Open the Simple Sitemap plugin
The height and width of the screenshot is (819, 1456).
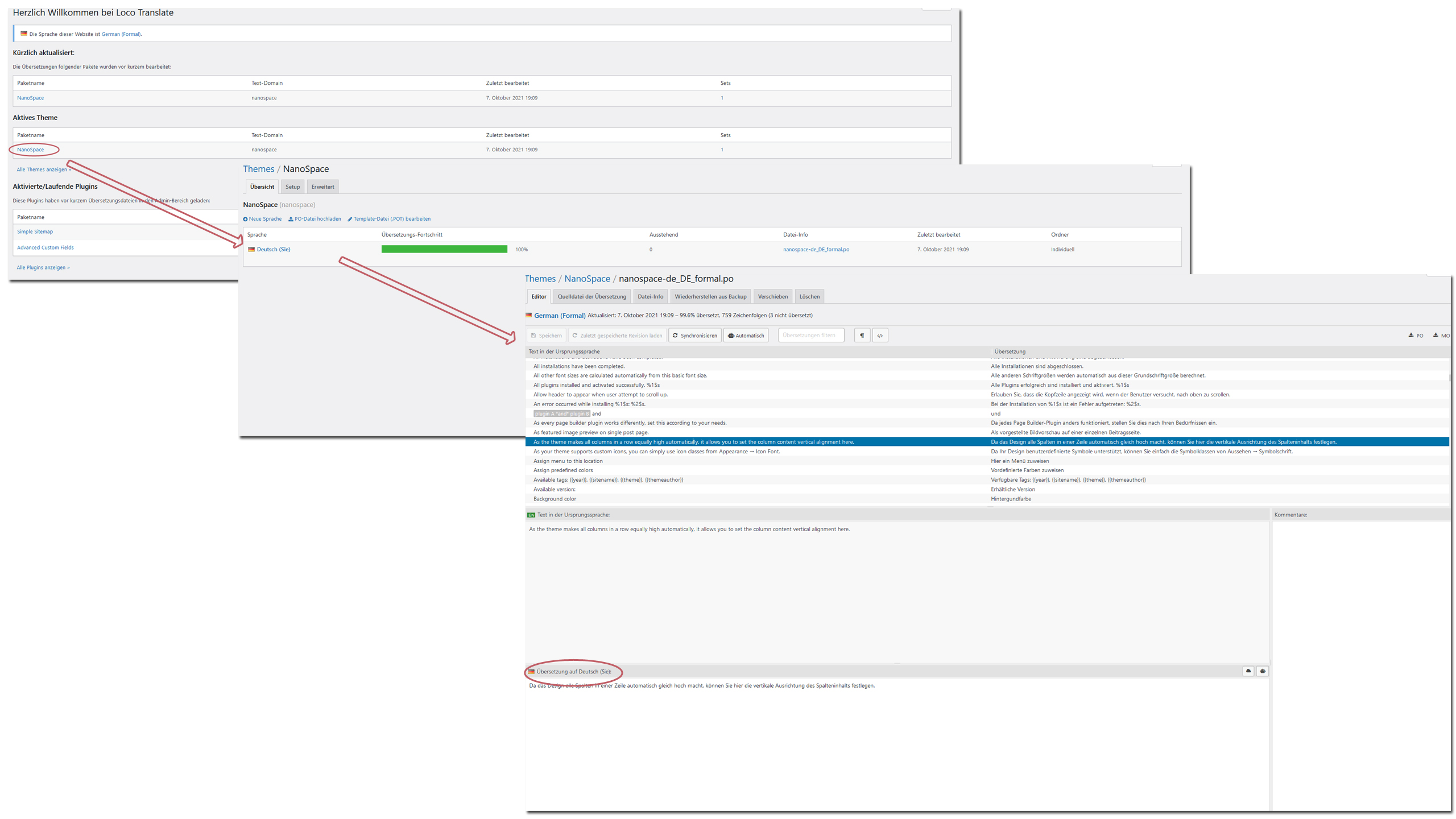pos(35,231)
